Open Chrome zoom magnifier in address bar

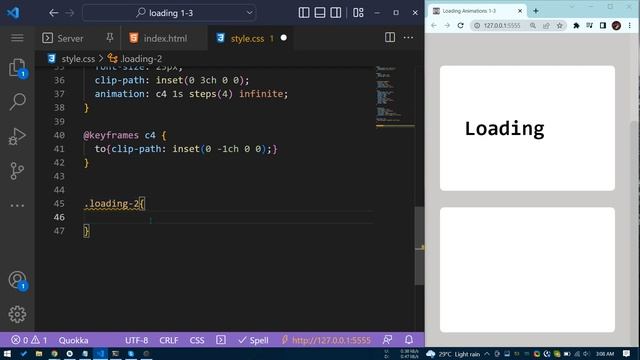coord(533,25)
